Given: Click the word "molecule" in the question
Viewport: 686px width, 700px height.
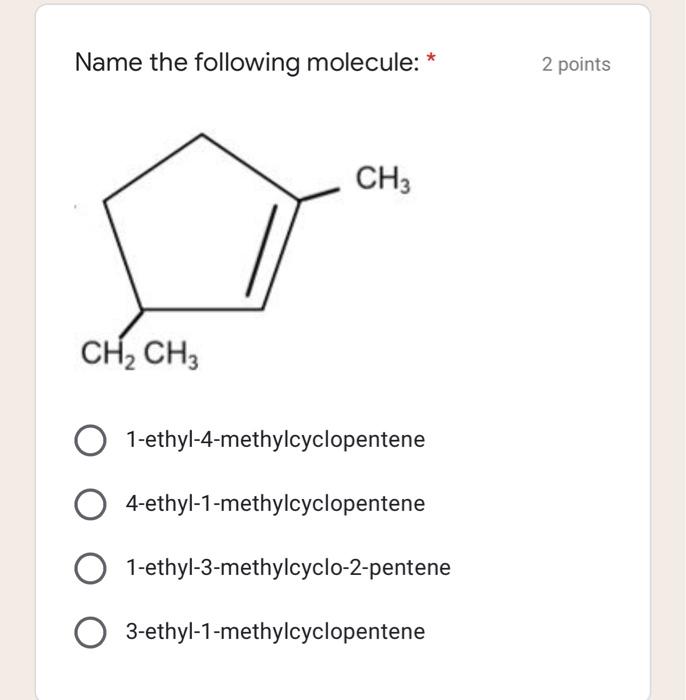Looking at the screenshot, I should tap(360, 62).
